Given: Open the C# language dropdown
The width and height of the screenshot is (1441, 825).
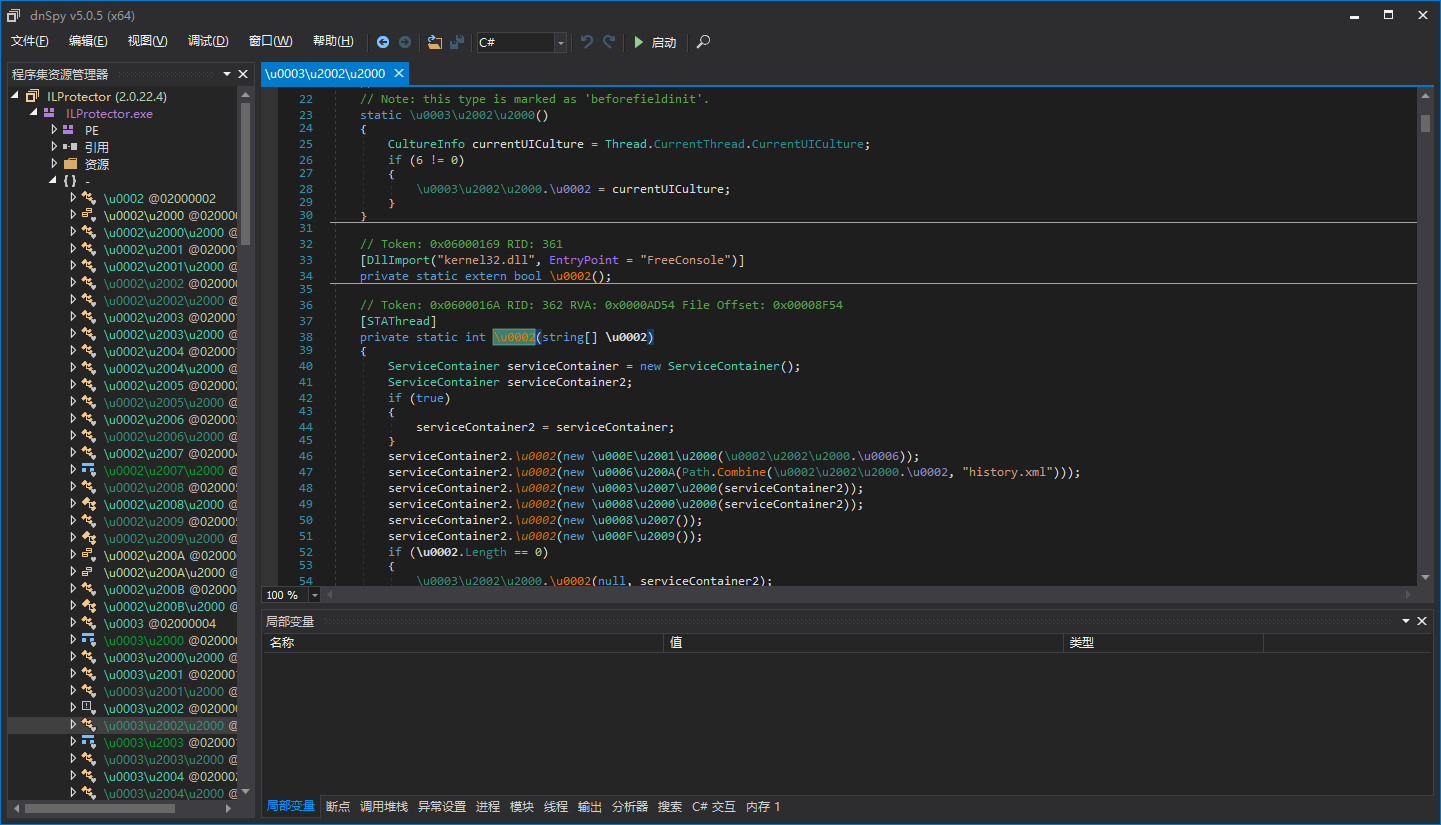Looking at the screenshot, I should [560, 42].
